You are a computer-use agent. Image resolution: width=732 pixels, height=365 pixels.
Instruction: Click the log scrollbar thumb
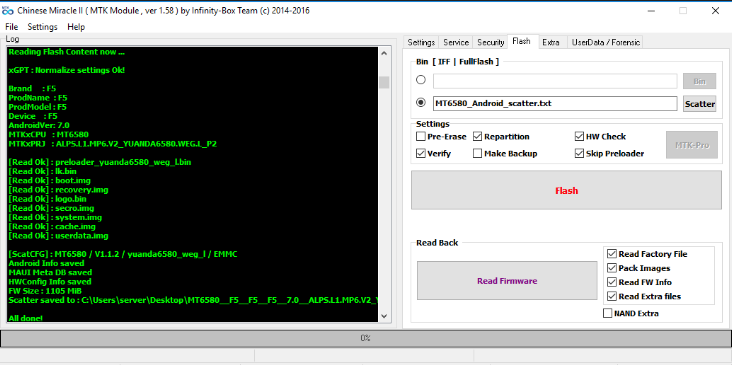click(x=384, y=83)
